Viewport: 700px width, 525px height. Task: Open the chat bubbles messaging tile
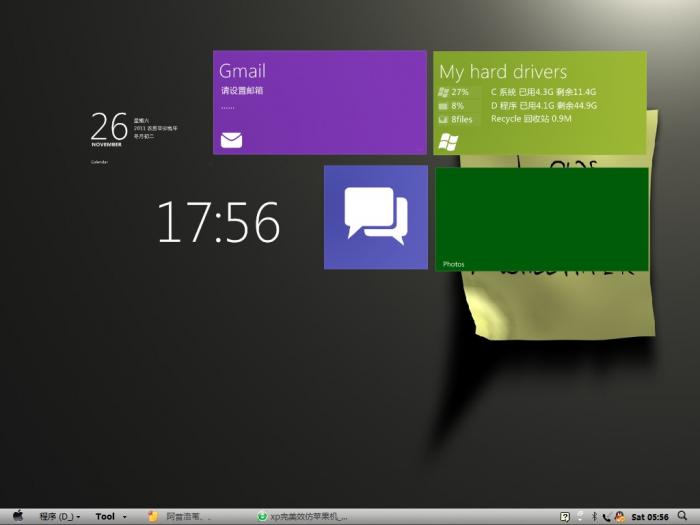click(x=376, y=217)
